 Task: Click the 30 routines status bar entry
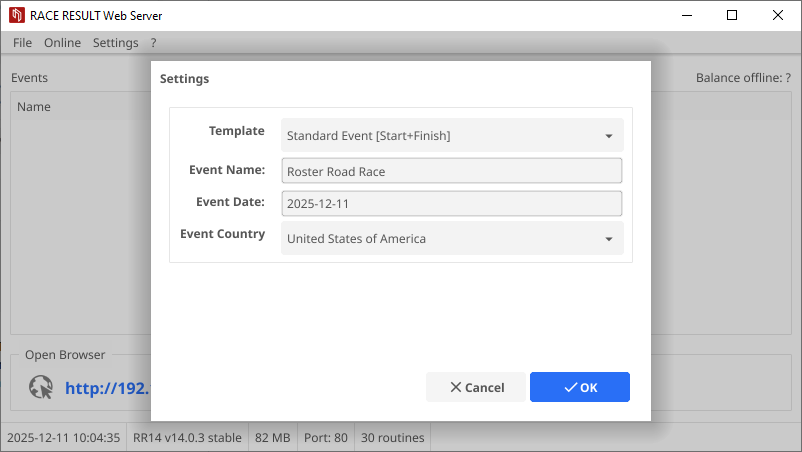[x=393, y=438]
